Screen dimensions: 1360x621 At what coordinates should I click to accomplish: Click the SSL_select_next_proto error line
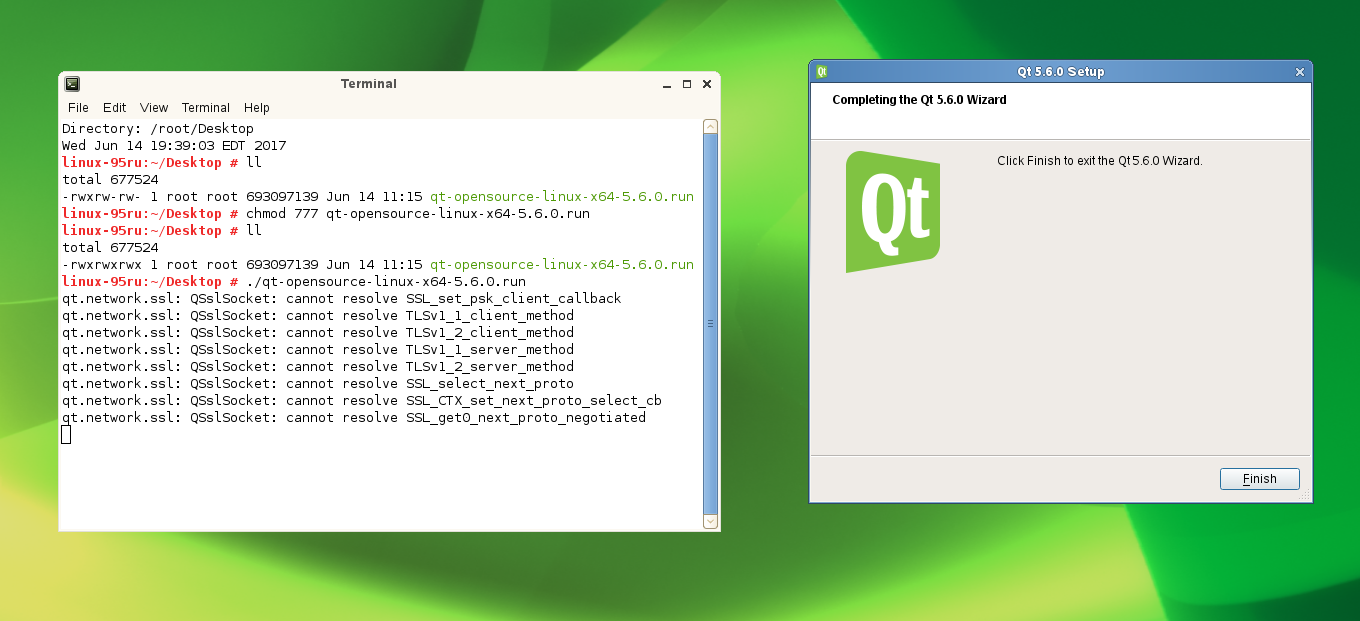pos(318,384)
